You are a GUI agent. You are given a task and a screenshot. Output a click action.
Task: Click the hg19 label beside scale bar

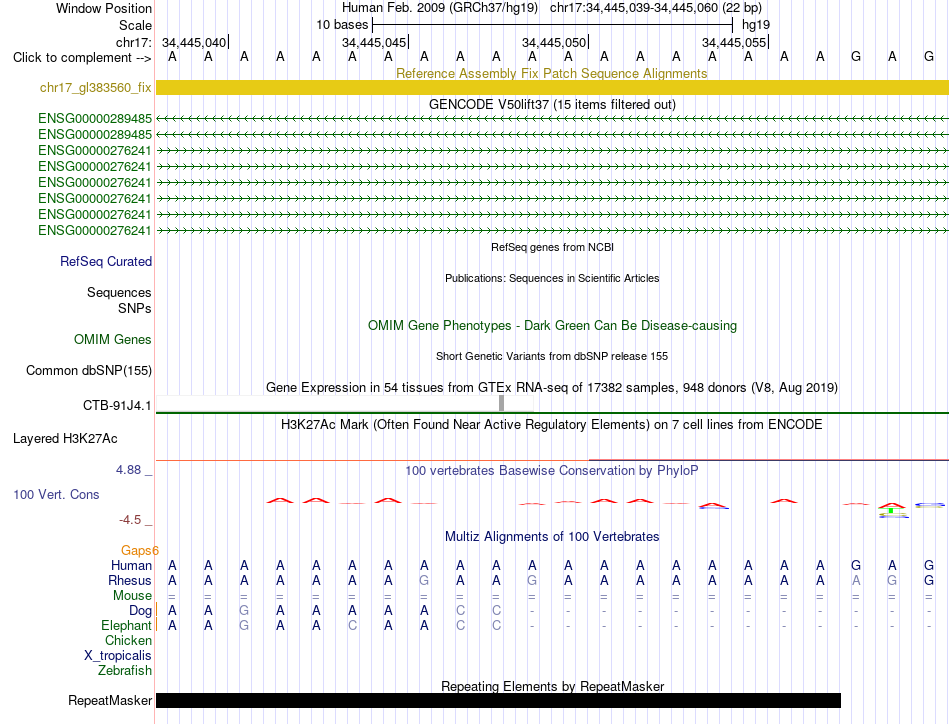756,25
